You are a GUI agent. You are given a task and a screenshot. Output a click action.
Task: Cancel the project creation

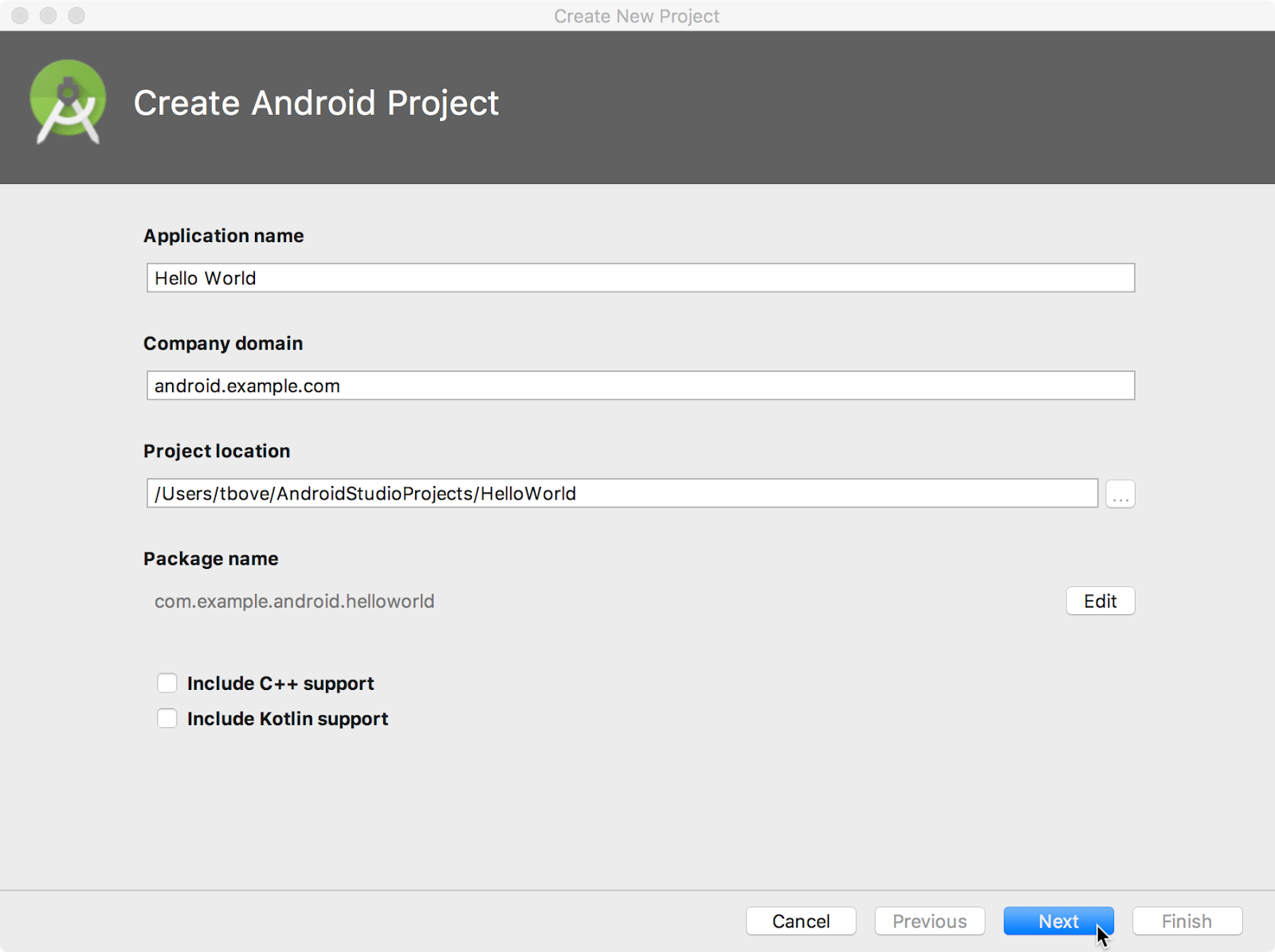coord(800,921)
